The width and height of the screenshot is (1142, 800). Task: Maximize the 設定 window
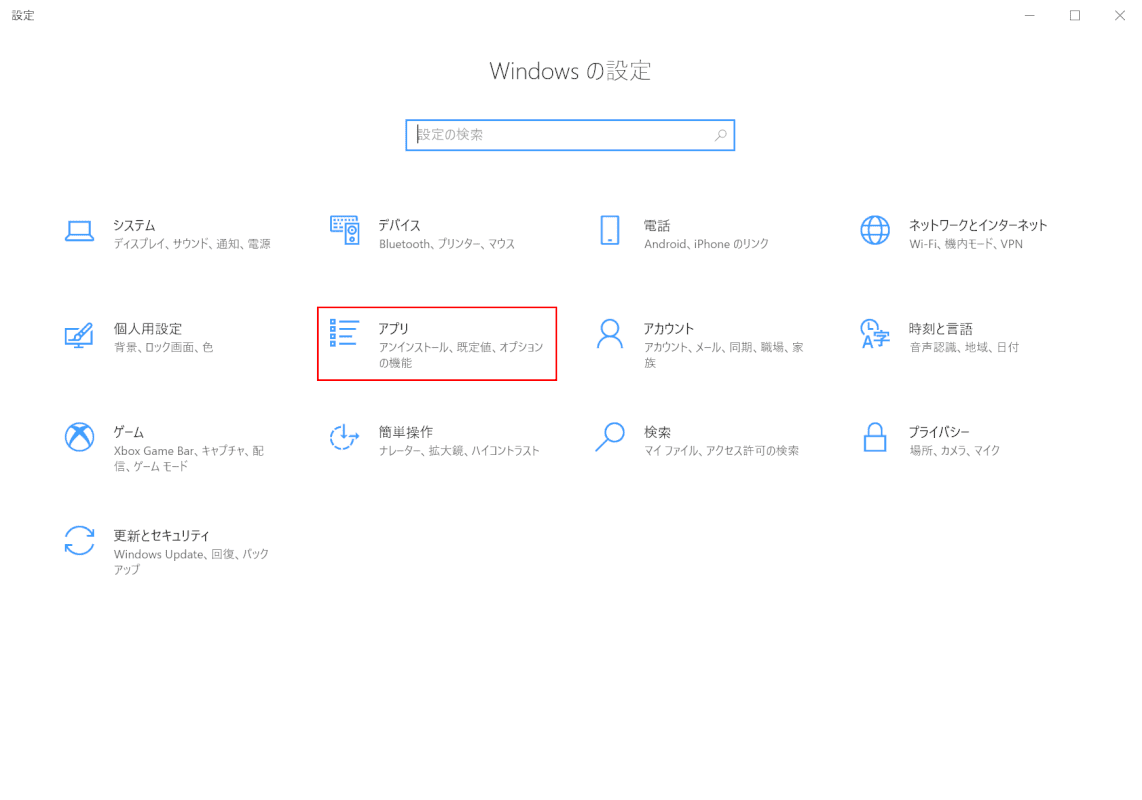coord(1075,15)
